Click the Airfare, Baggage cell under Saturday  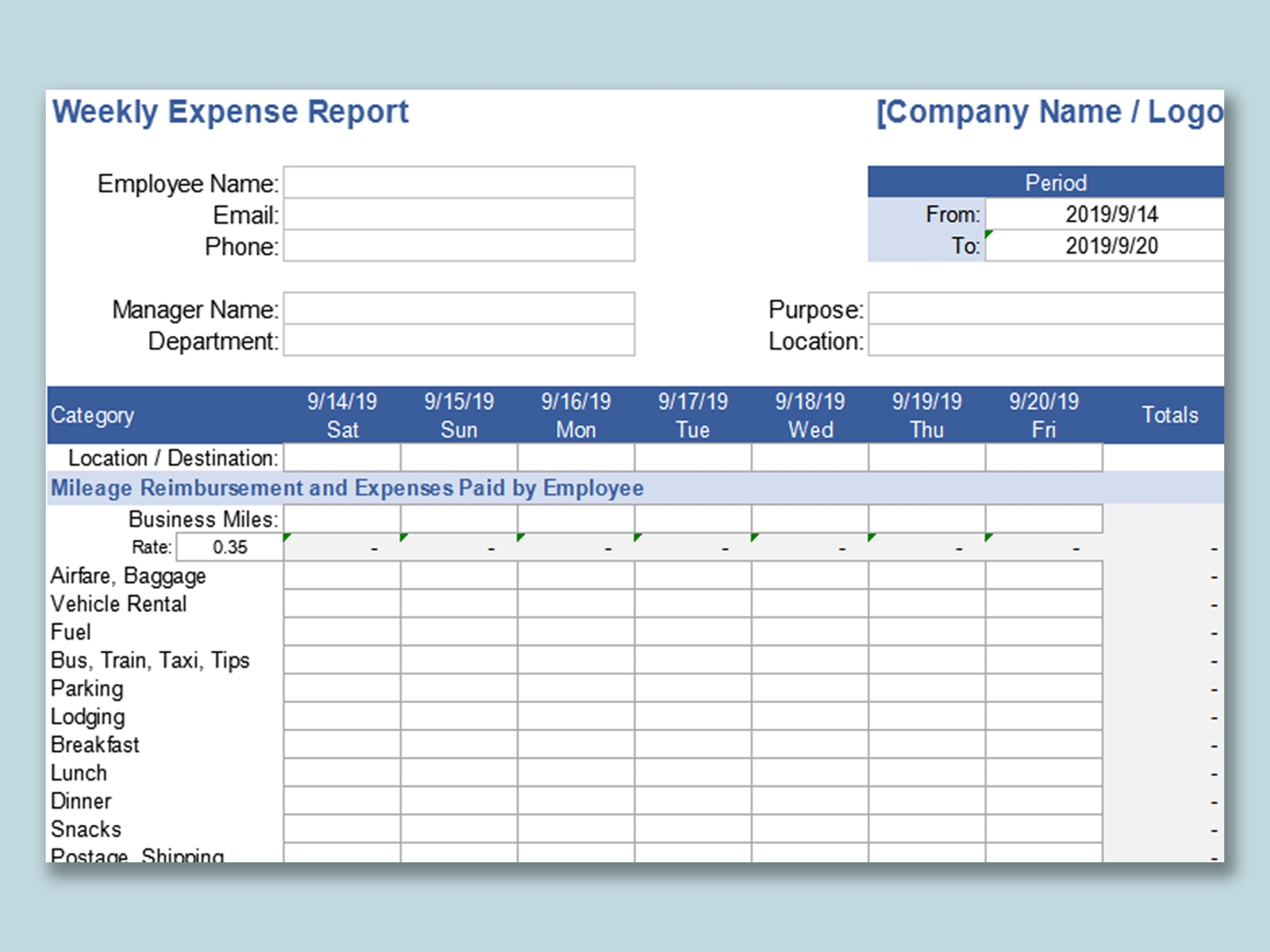coord(342,575)
